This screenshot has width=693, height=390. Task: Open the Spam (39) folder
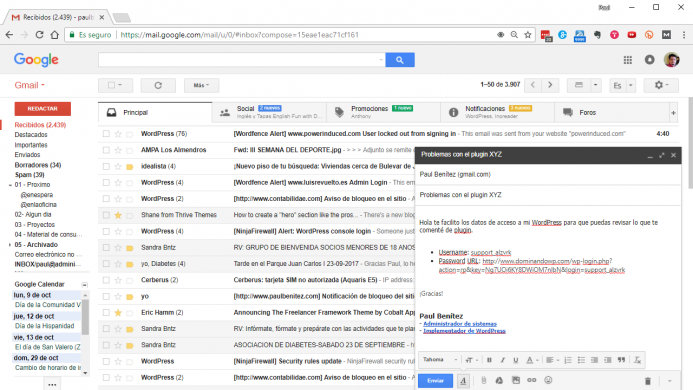coord(29,175)
